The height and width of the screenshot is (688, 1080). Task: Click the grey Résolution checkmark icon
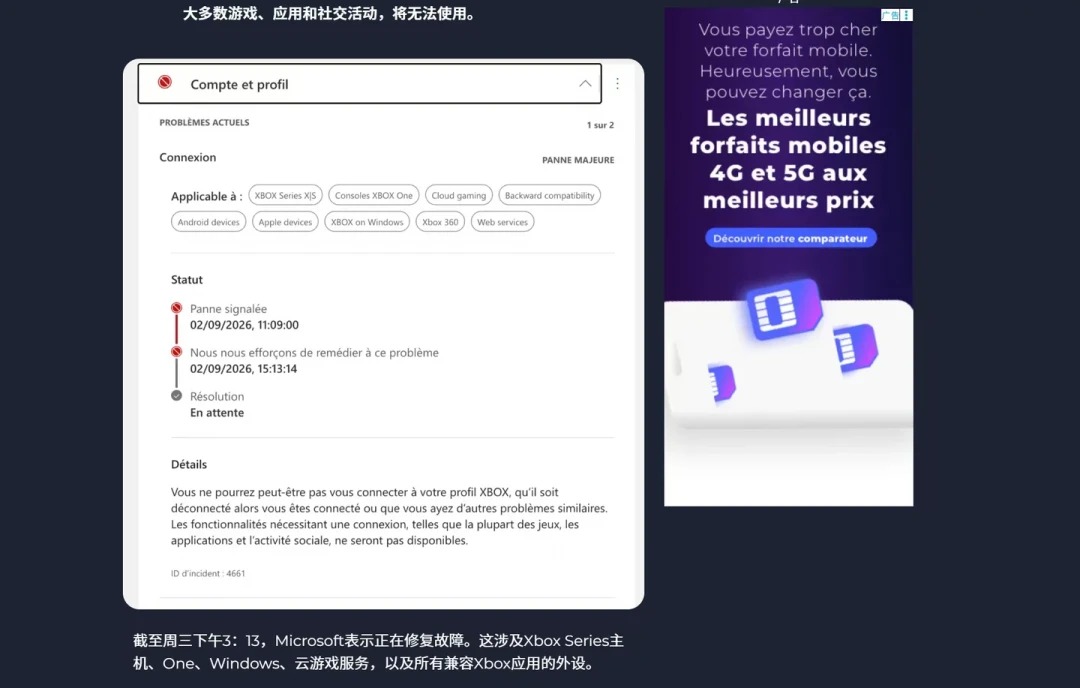coord(176,395)
